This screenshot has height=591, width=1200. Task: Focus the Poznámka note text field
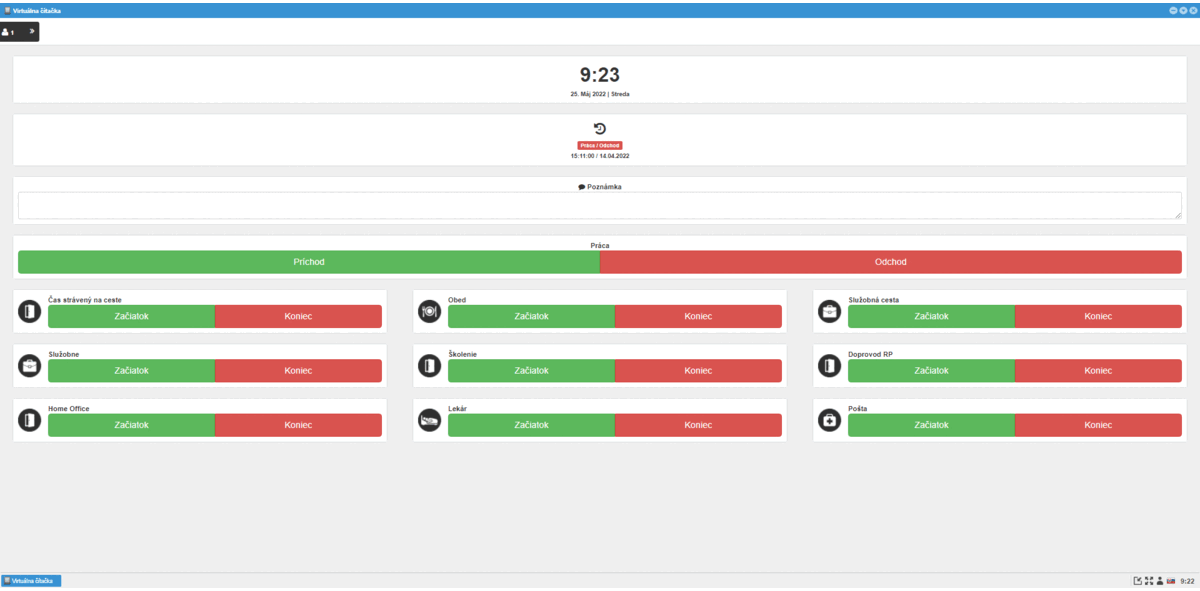coord(600,205)
